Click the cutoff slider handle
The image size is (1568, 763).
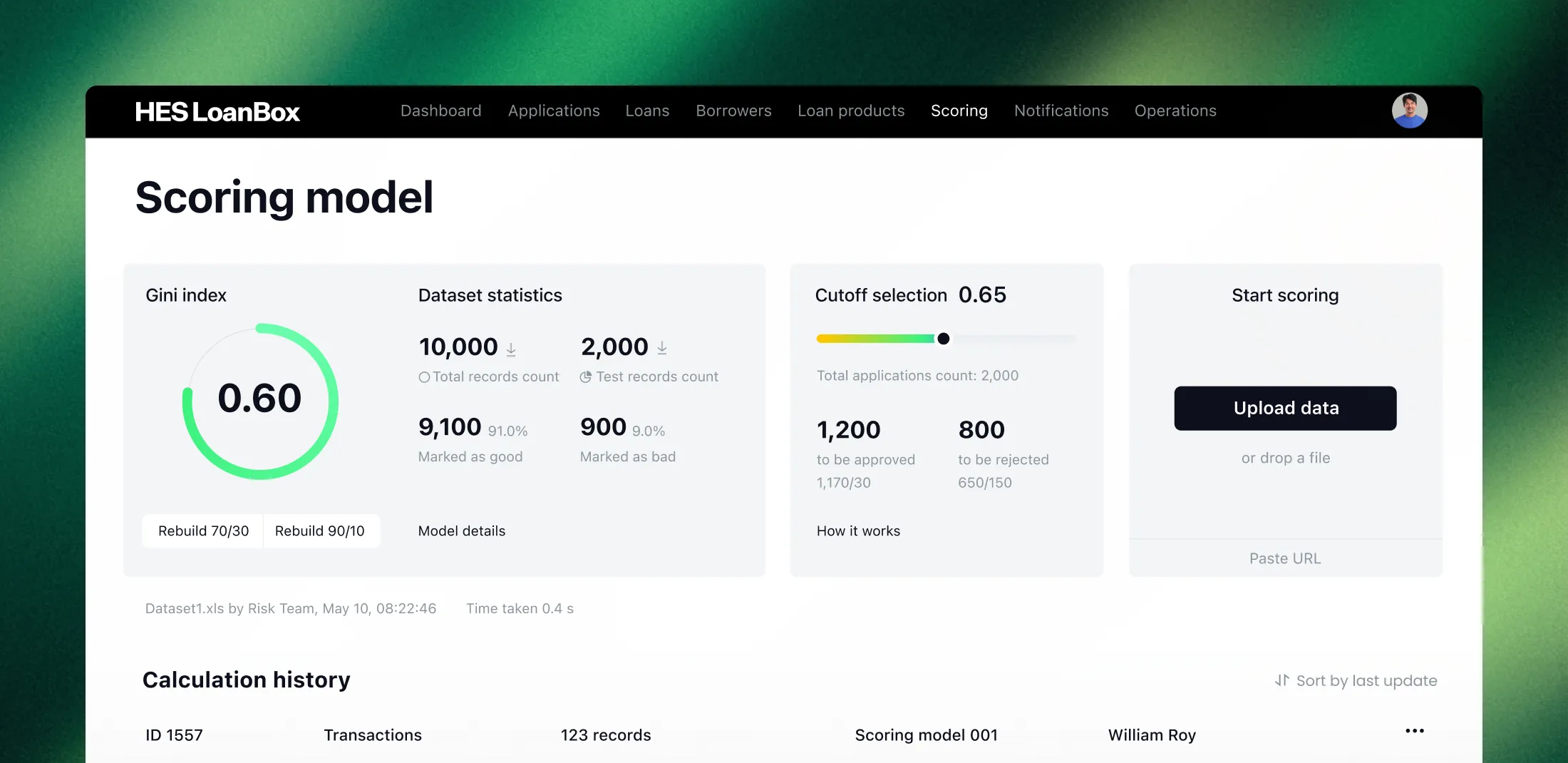943,339
